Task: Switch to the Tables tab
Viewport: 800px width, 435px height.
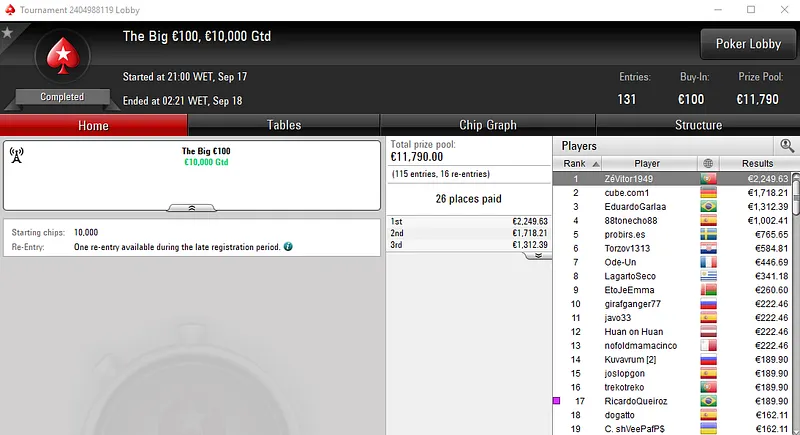Action: coord(284,125)
